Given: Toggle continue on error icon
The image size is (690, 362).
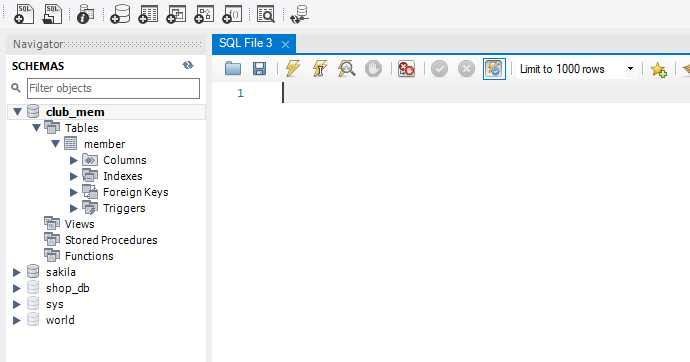Looking at the screenshot, I should point(406,69).
